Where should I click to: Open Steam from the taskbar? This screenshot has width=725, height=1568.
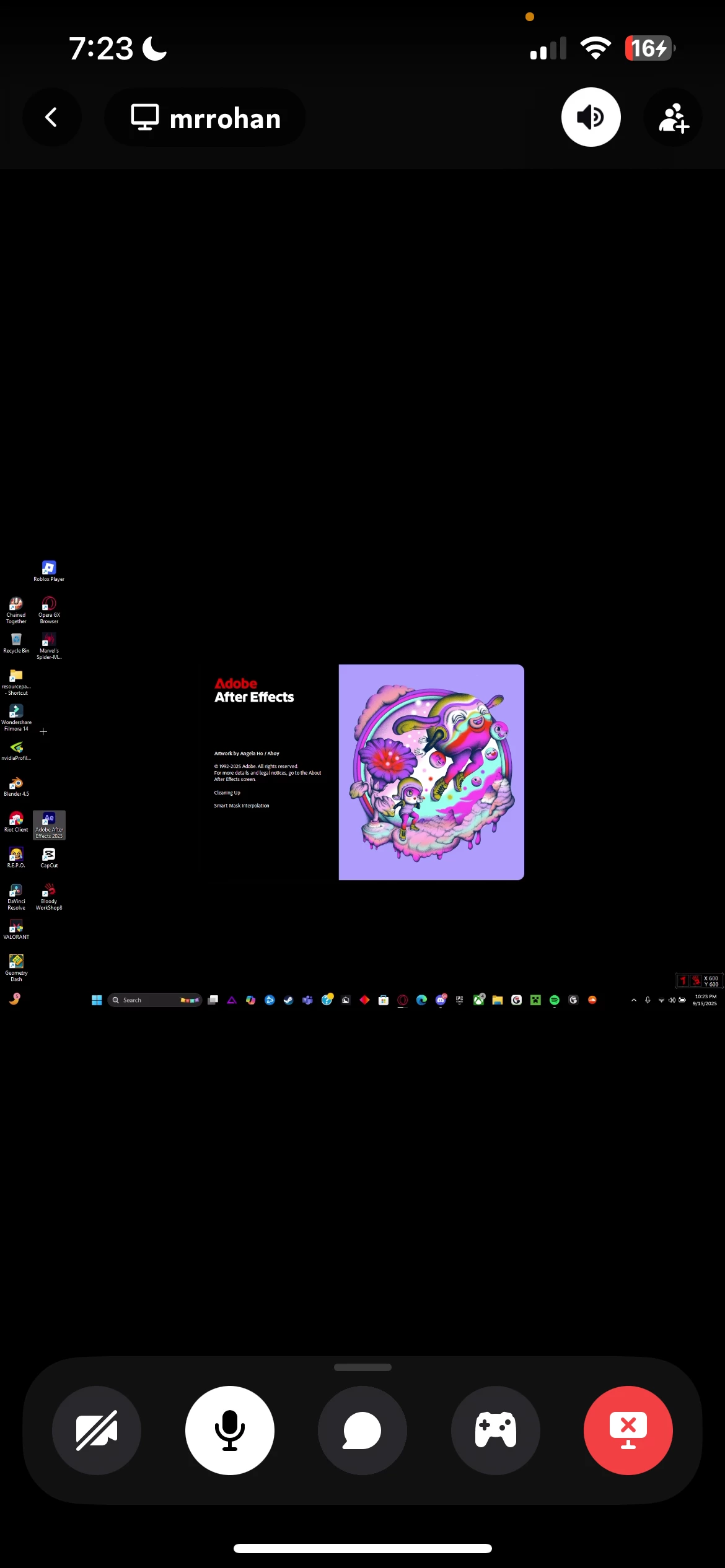[x=289, y=1000]
